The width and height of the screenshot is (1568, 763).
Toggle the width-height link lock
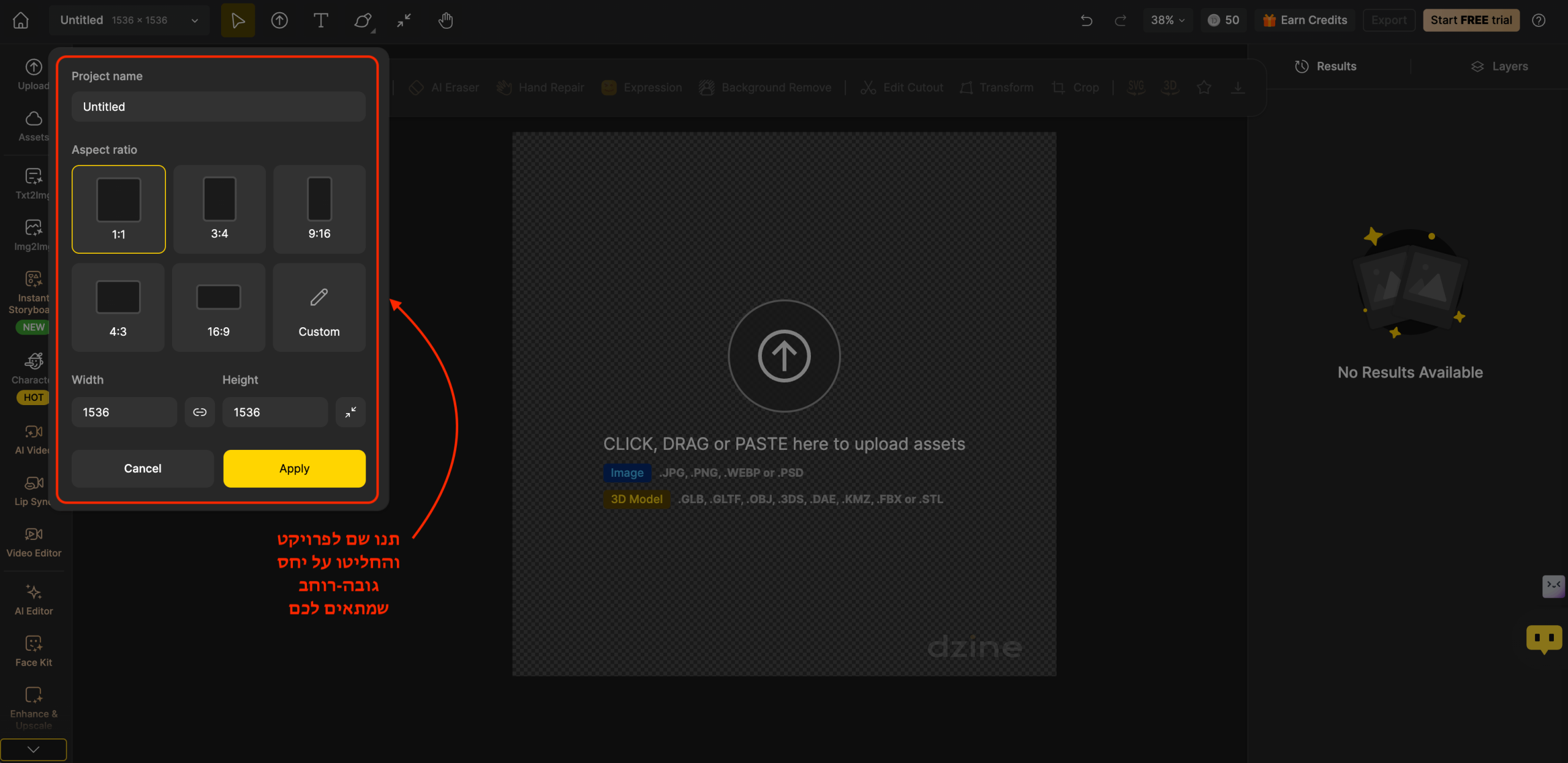point(200,412)
